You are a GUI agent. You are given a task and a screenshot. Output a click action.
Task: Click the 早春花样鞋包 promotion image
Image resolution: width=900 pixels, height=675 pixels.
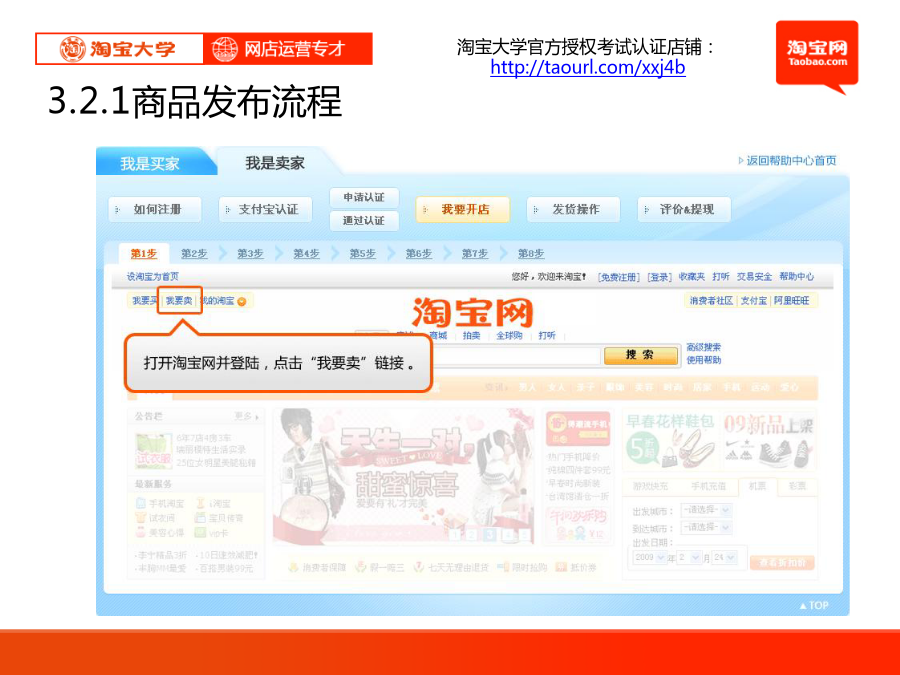point(670,441)
